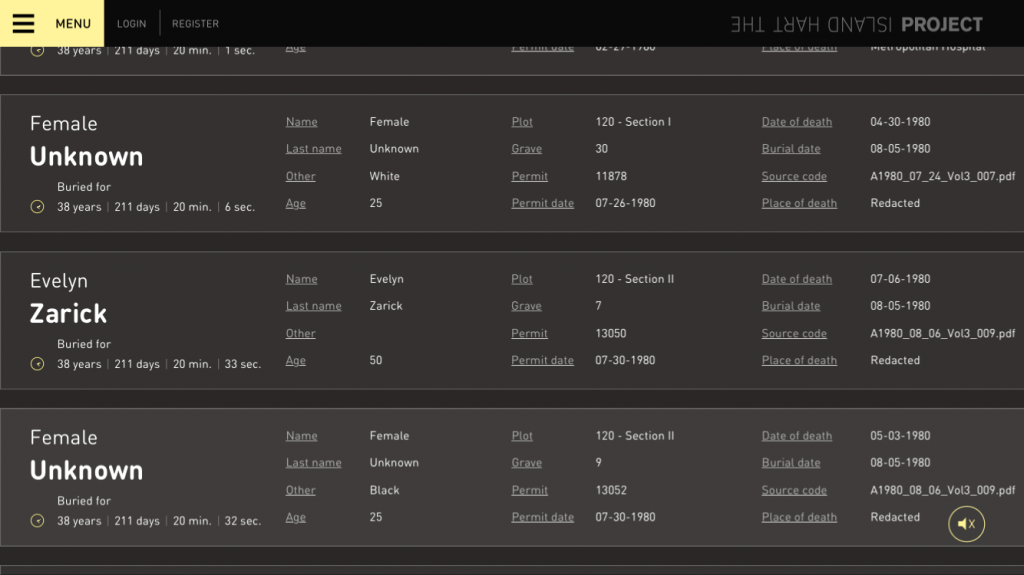
Task: Click Plot label in Evelyn Zarick record
Action: pyautogui.click(x=522, y=279)
